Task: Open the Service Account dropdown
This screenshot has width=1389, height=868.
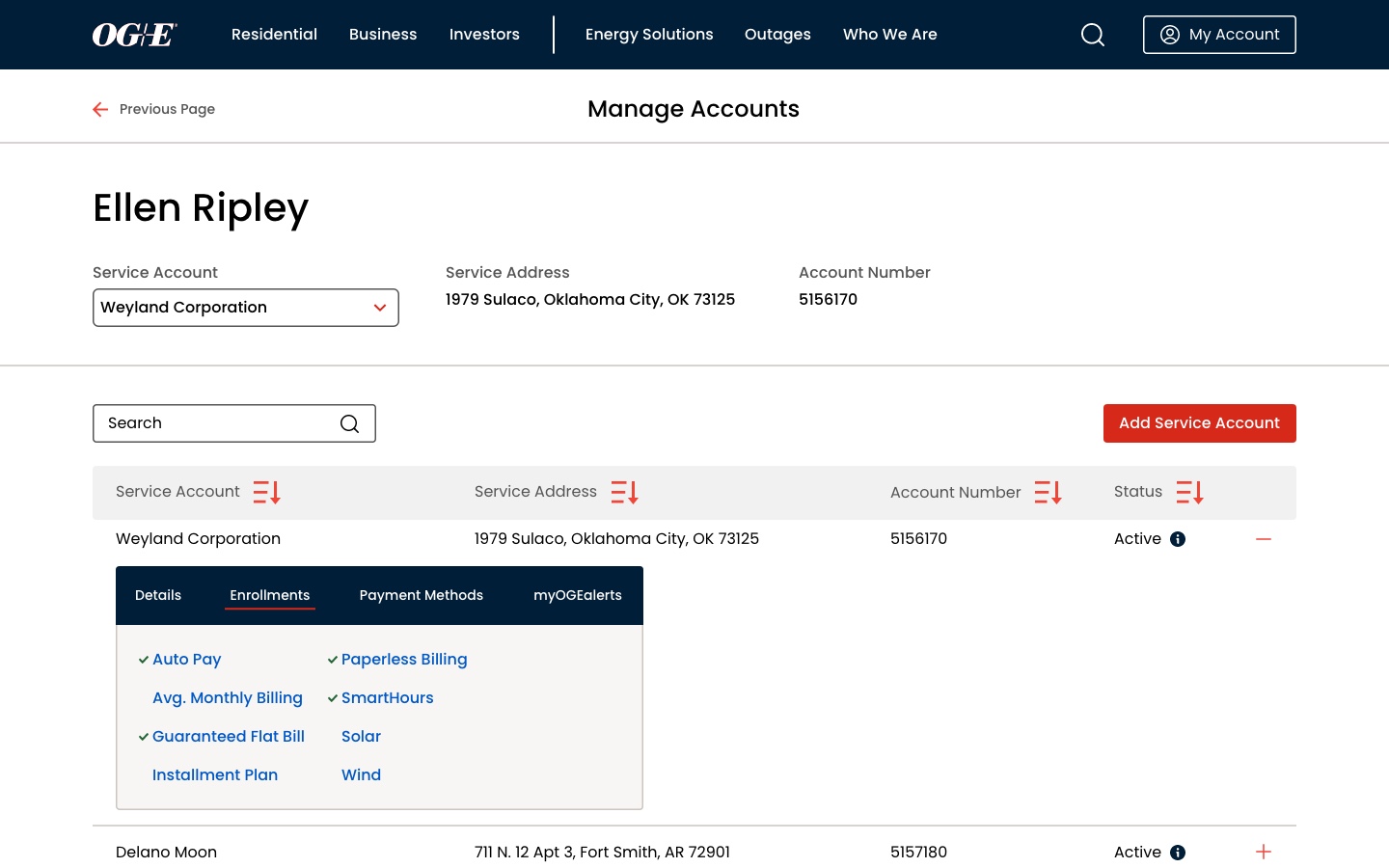Action: [x=246, y=308]
